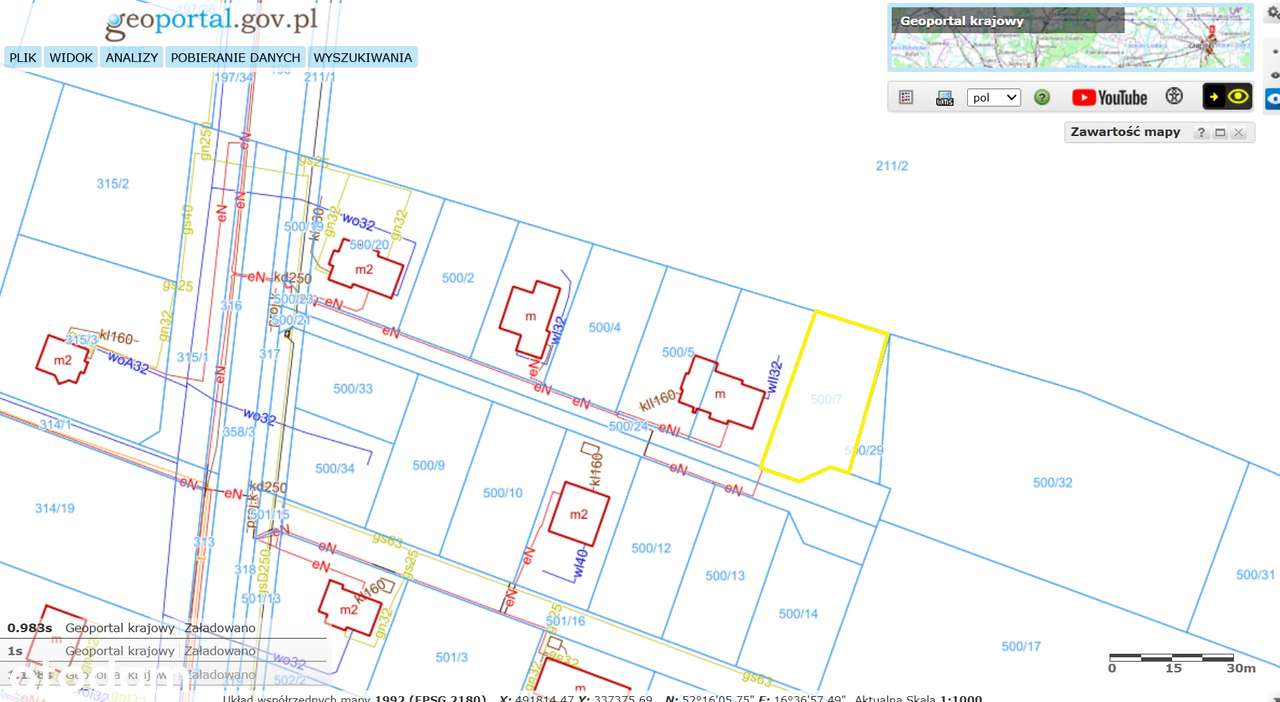Viewport: 1280px width, 702px height.
Task: Click parcel label 500/14
Action: point(798,614)
